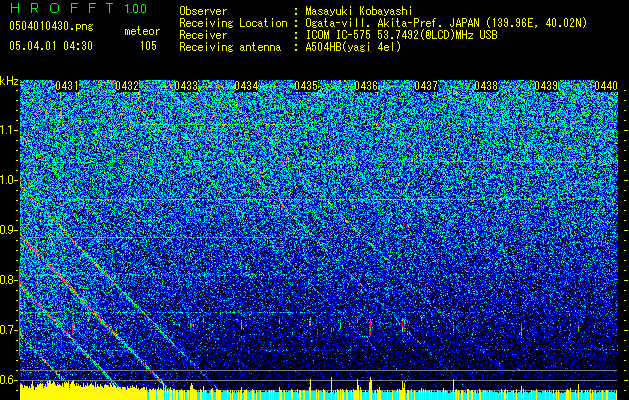Click the 0435 time marker
Screen dimensions: 629x400
[306, 86]
